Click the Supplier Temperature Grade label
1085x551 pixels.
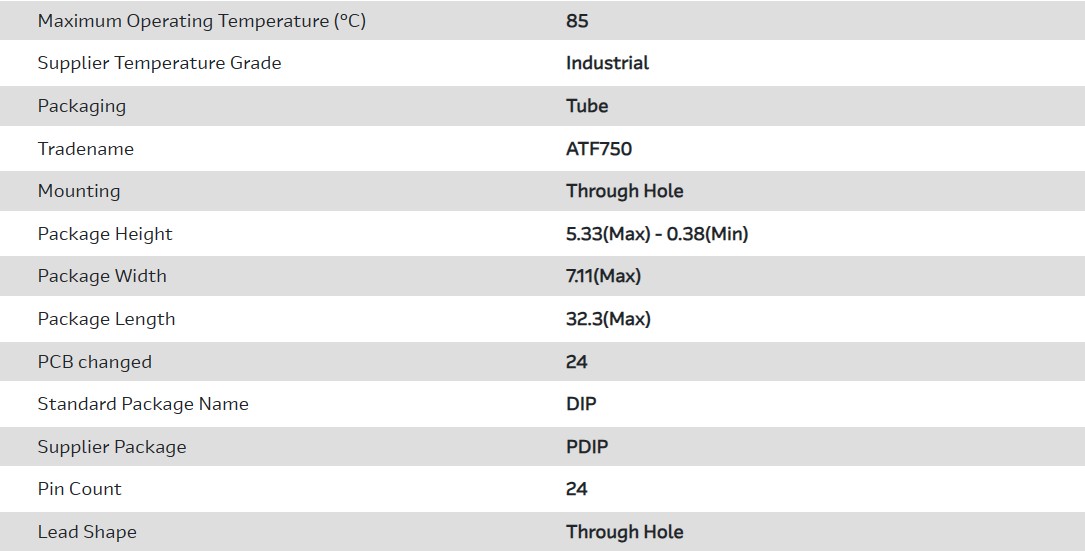(x=159, y=63)
